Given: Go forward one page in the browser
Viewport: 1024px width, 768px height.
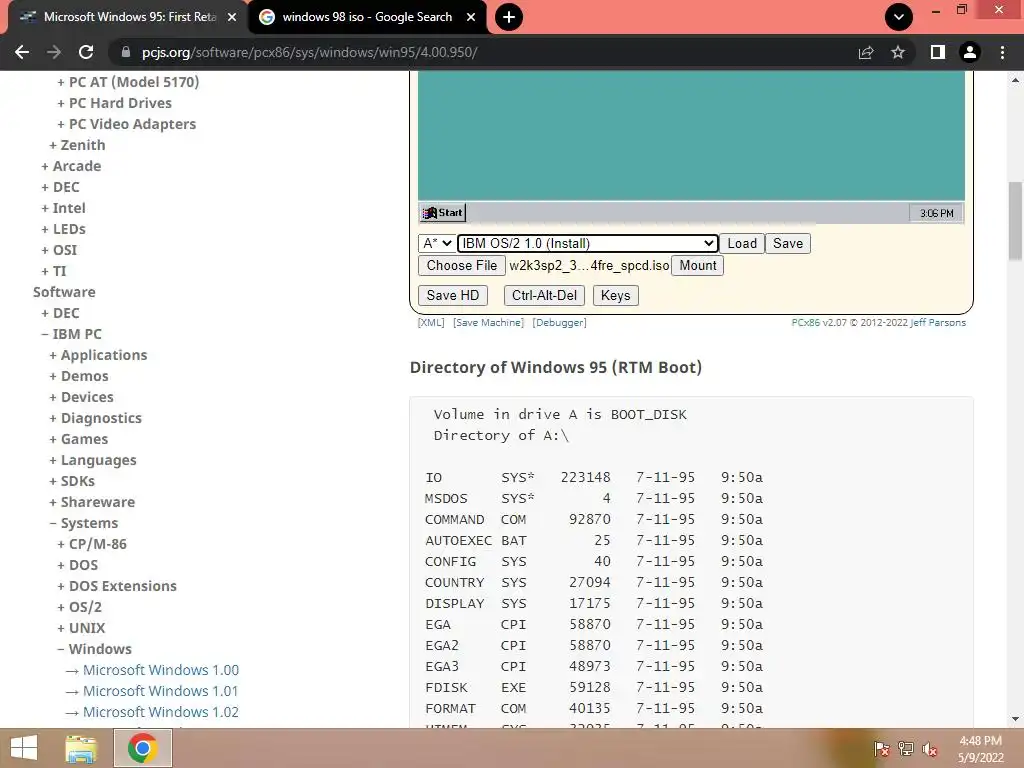Looking at the screenshot, I should [54, 52].
